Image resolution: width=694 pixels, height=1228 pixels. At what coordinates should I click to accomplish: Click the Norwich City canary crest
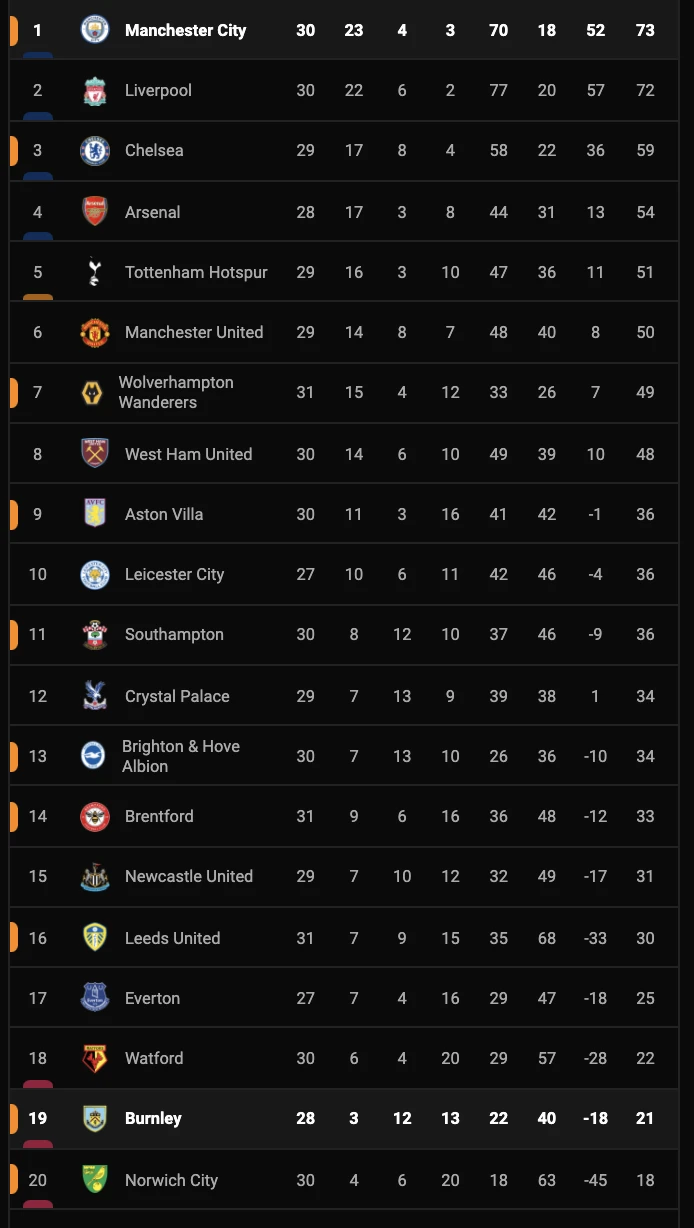point(95,1180)
